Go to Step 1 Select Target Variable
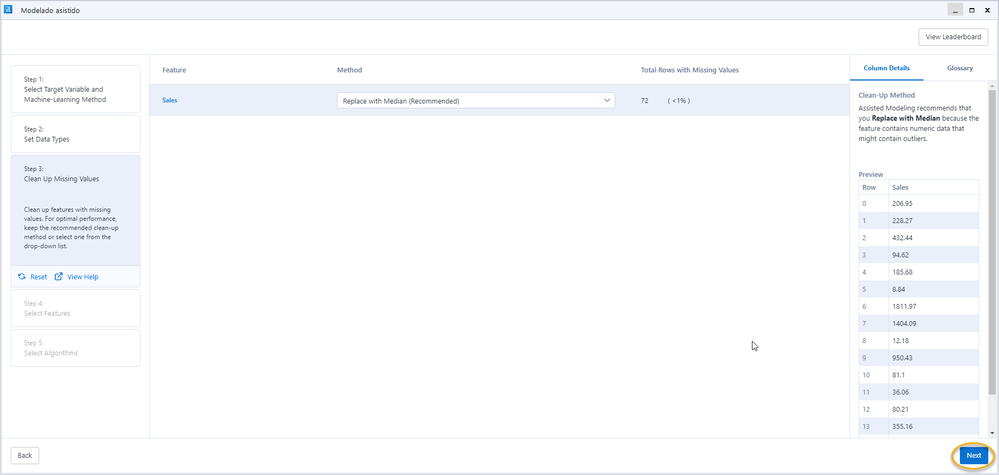Image resolution: width=999 pixels, height=475 pixels. pyautogui.click(x=75, y=90)
